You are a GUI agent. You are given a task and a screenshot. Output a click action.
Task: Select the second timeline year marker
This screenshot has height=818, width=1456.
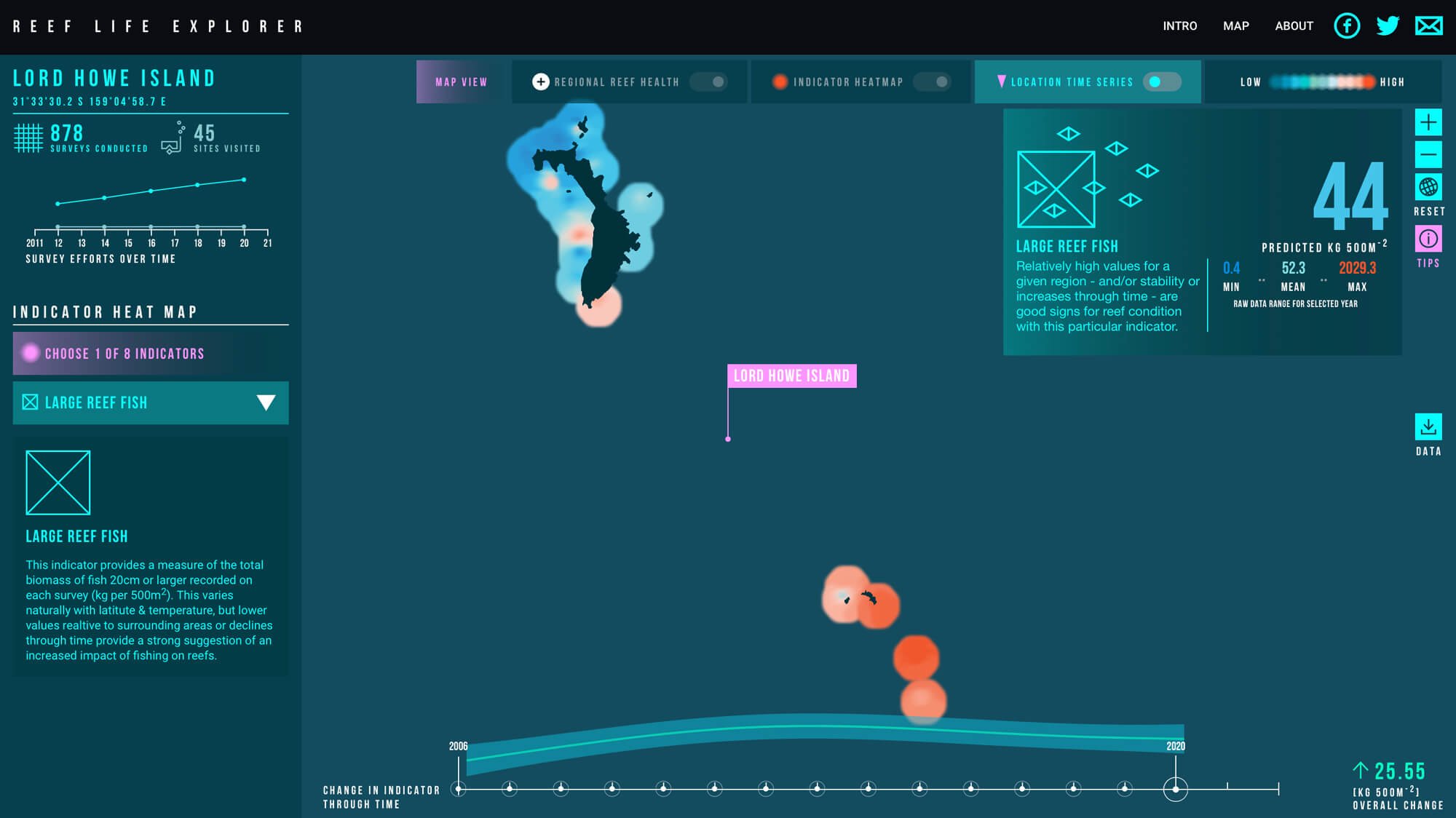tap(510, 788)
